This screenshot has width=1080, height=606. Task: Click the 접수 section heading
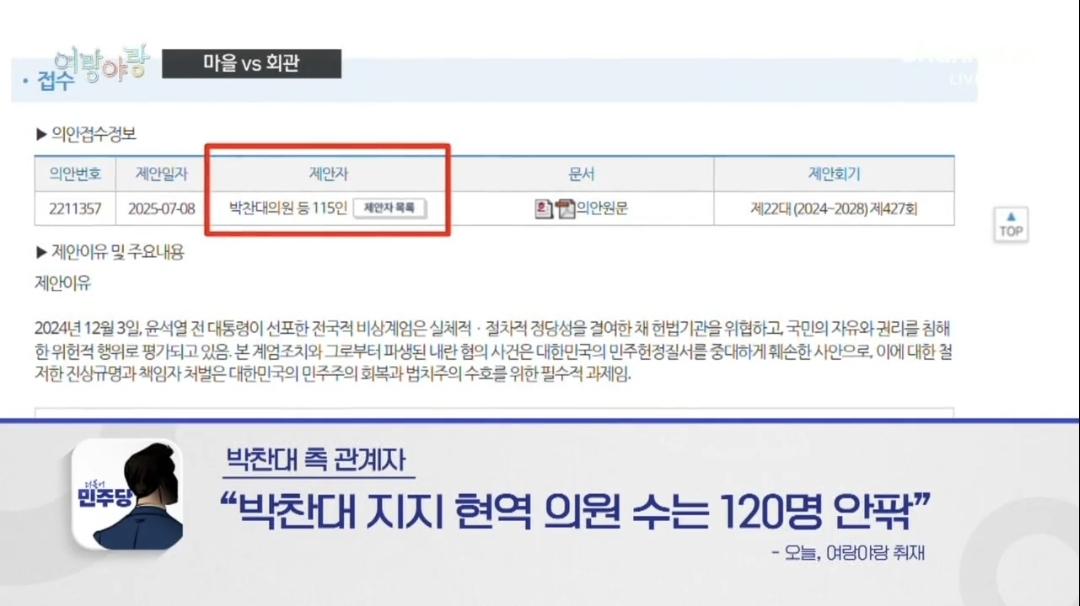(55, 84)
